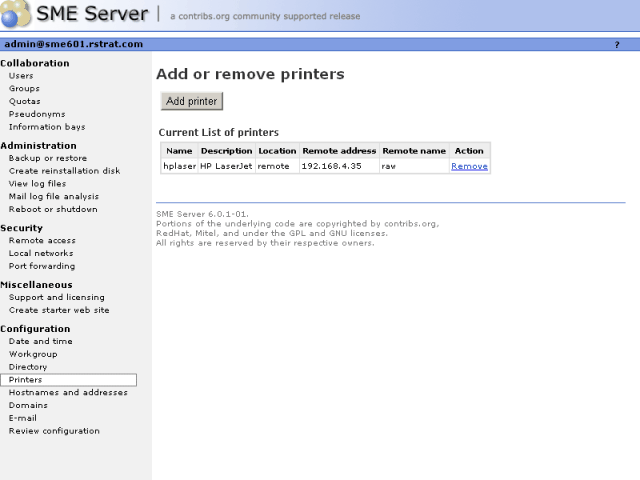
Task: Click the Name column header
Action: point(179,151)
